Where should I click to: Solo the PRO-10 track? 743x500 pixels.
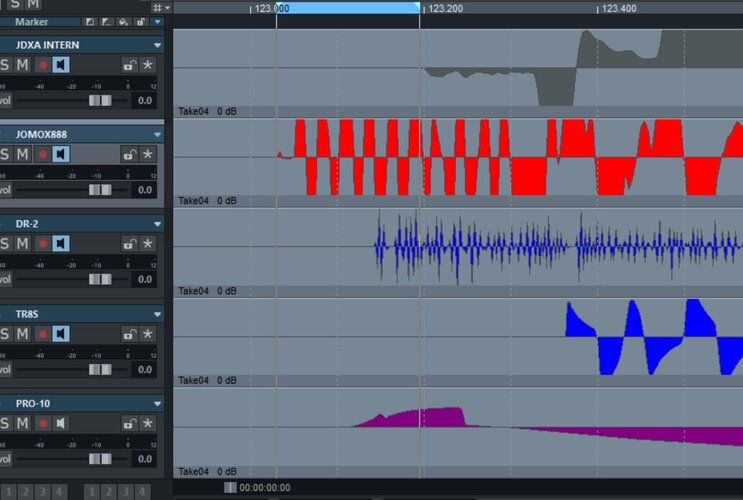5,423
